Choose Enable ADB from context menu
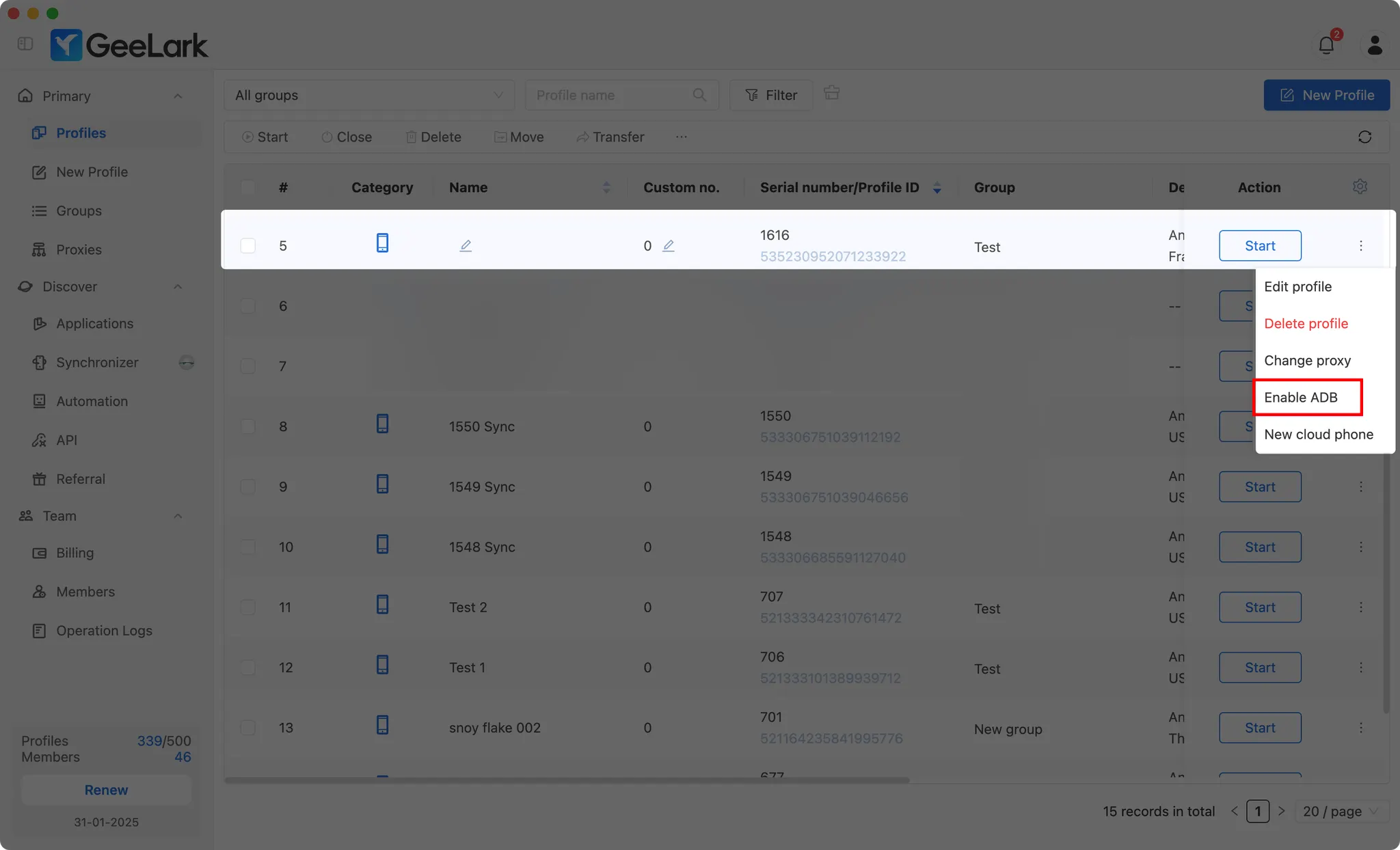Viewport: 1400px width, 850px height. coord(1301,397)
